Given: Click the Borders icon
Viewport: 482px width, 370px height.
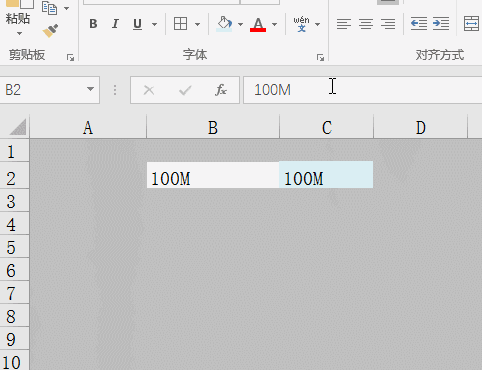Looking at the screenshot, I should (x=180, y=24).
